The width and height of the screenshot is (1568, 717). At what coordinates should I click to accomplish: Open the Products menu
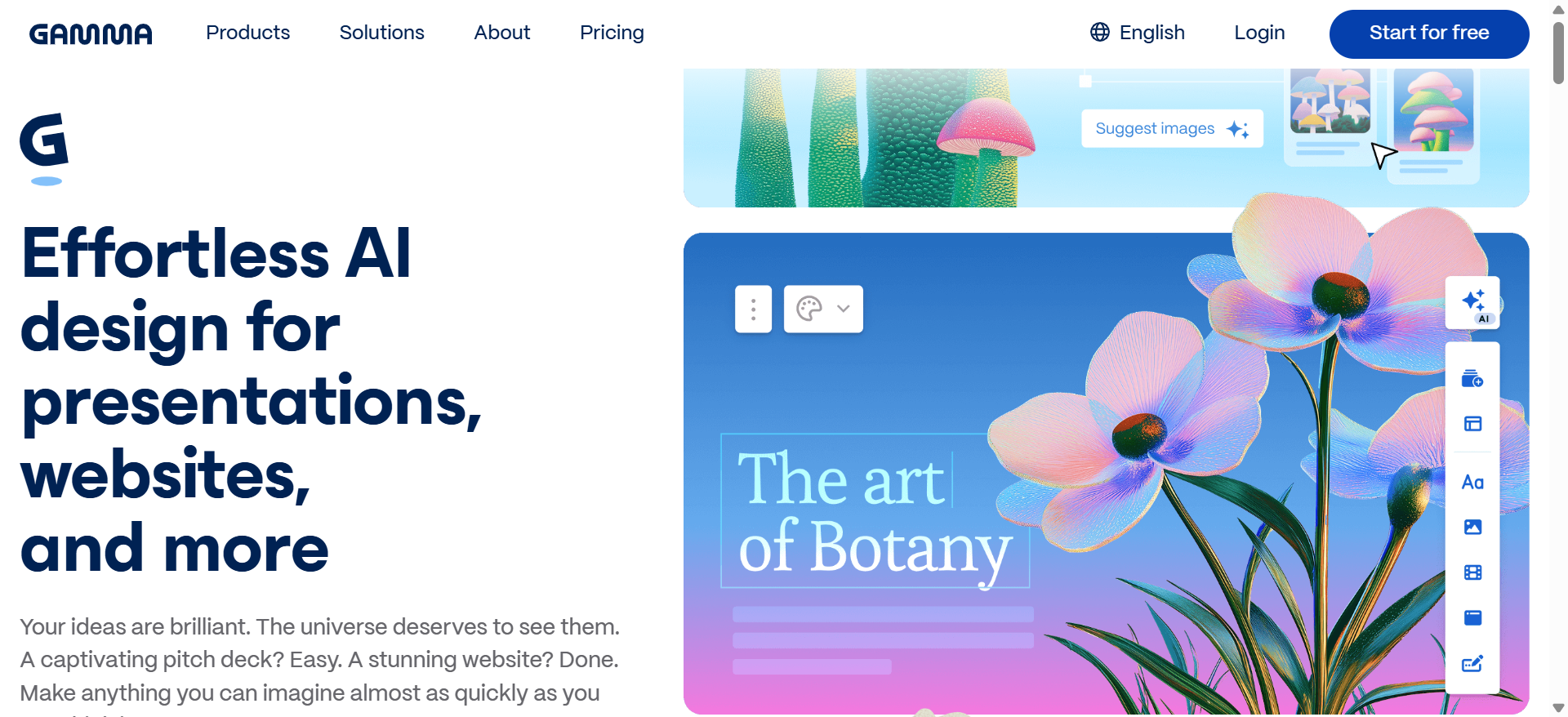click(248, 33)
